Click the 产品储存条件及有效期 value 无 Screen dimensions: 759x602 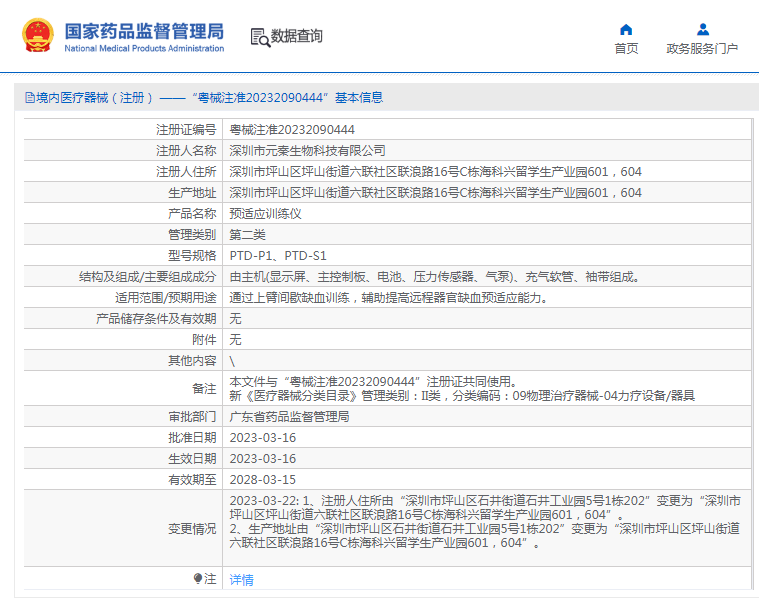click(x=235, y=318)
